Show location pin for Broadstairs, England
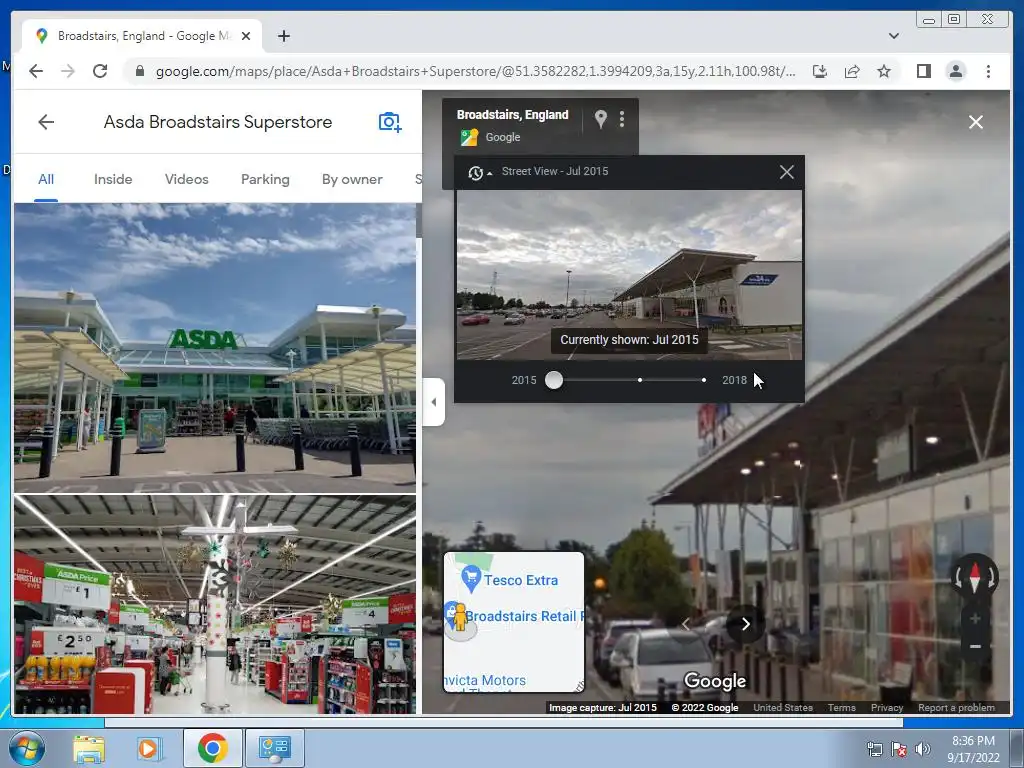Image resolution: width=1024 pixels, height=768 pixels. pyautogui.click(x=601, y=119)
